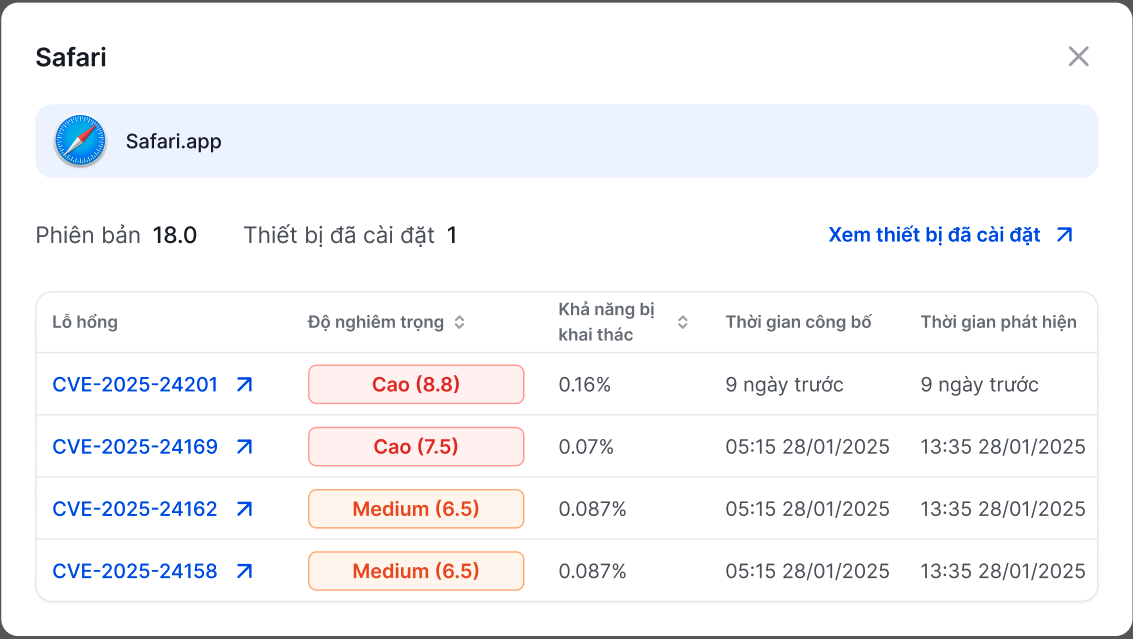This screenshot has width=1133, height=639.
Task: Click arrow icon next to Xem thiết bị đã cài đặt
Action: (x=1065, y=235)
